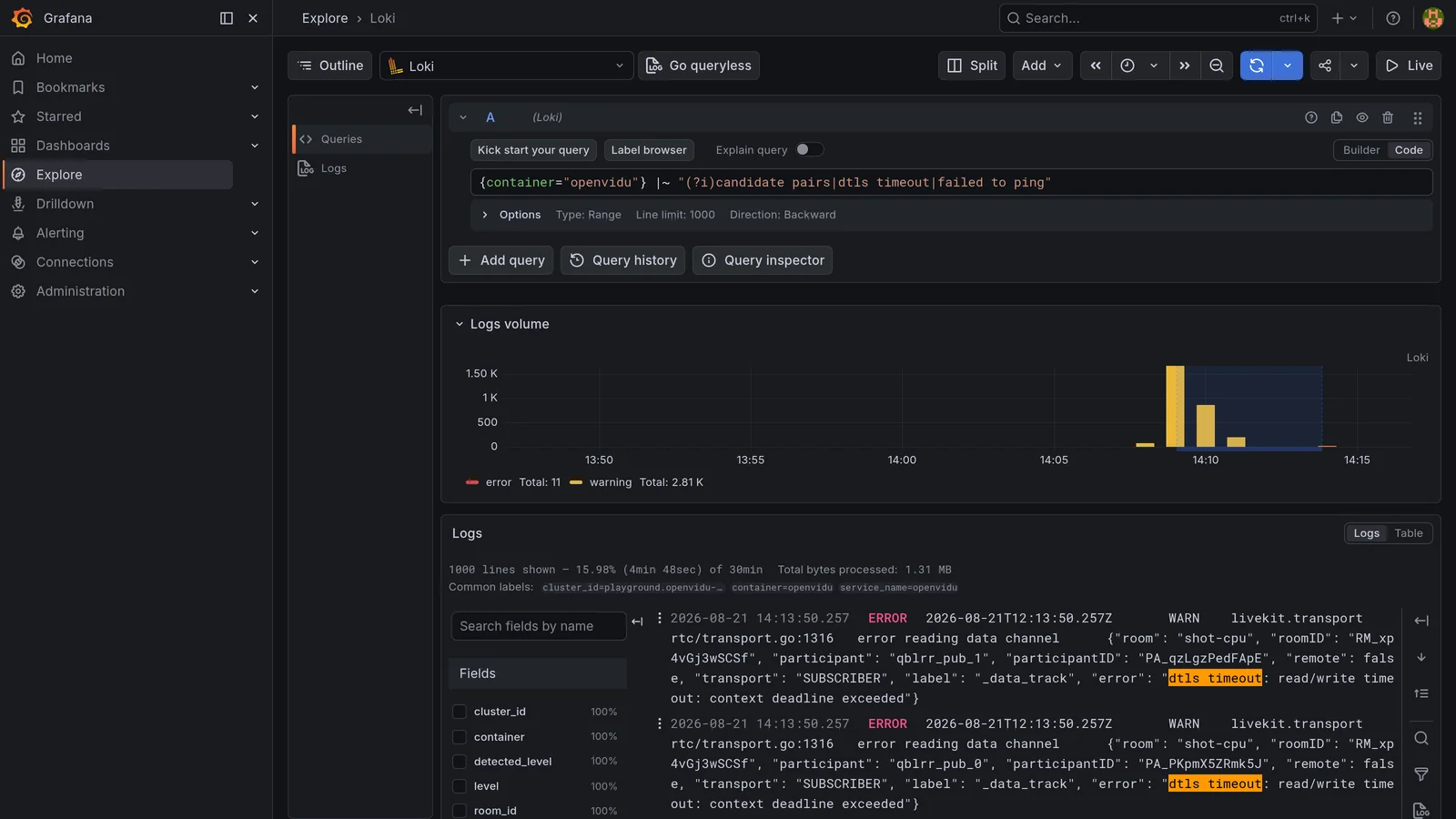Zoom out the time range
The width and height of the screenshot is (1456, 819).
[x=1217, y=66]
